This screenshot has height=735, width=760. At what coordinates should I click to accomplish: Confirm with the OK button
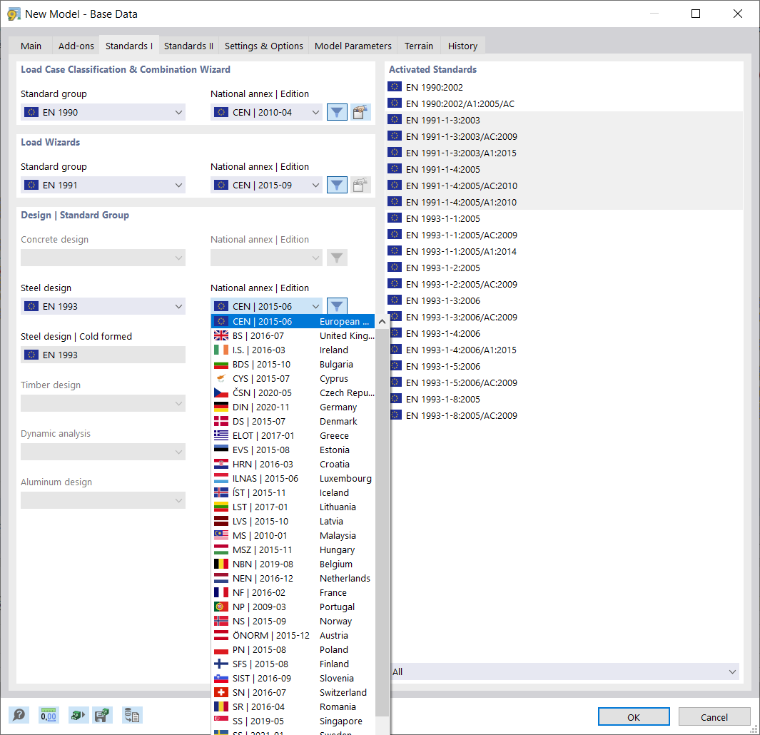[x=633, y=717]
